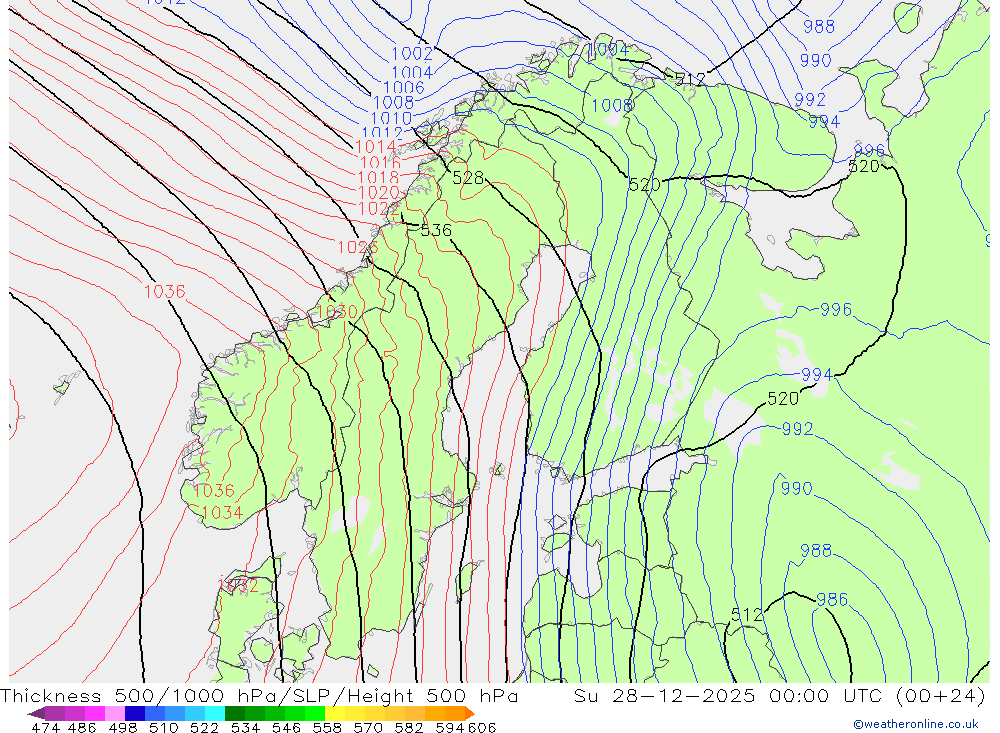The image size is (1000, 733).
Task: Select the red 1014 pressure label
Action: pyautogui.click(x=376, y=147)
